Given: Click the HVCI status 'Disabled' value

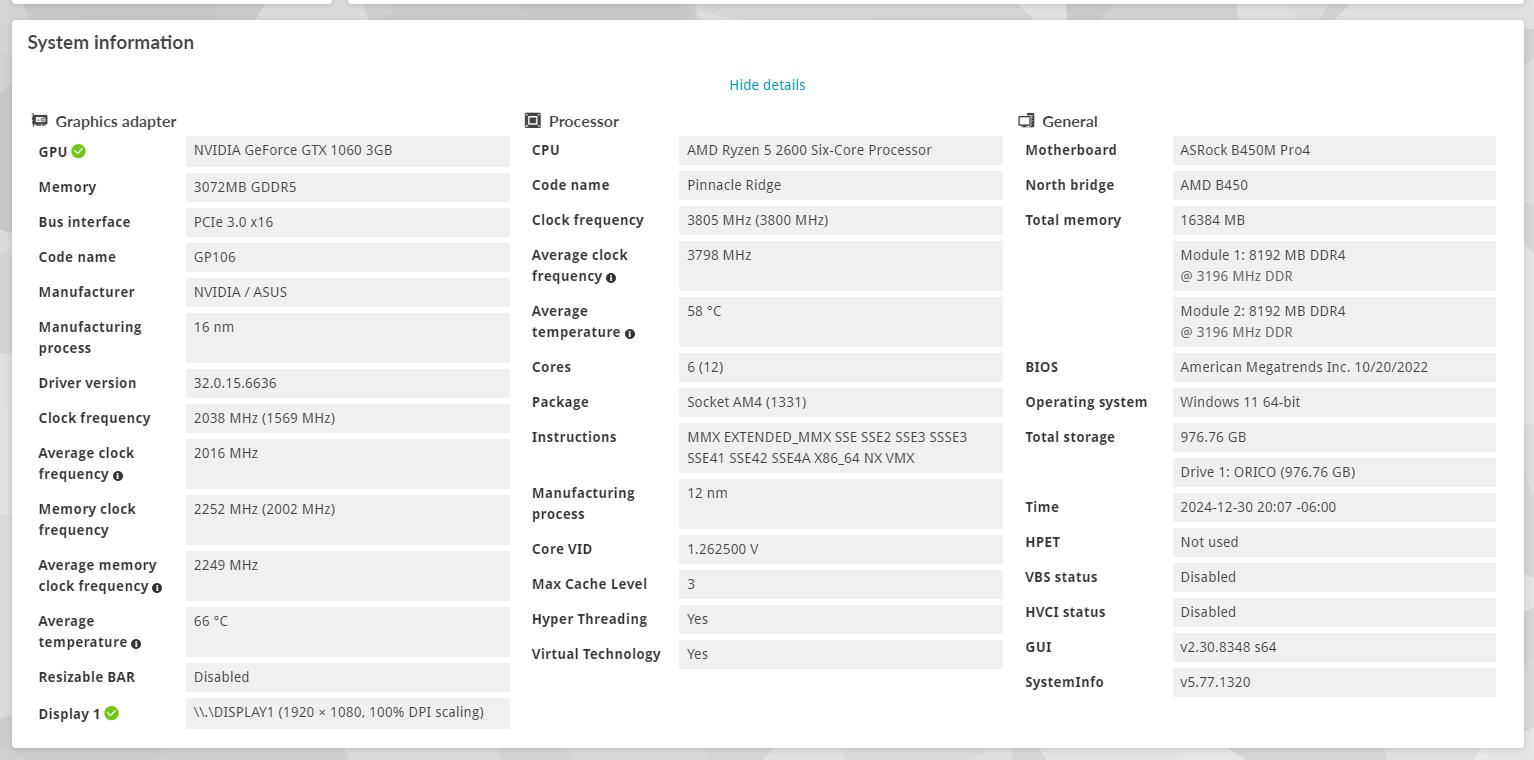Looking at the screenshot, I should click(1334, 612).
